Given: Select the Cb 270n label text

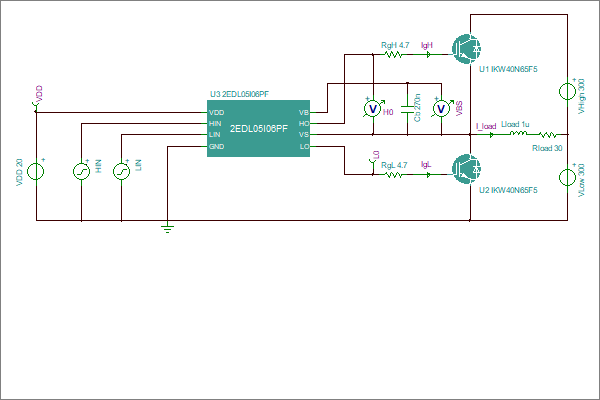Looking at the screenshot, I should coord(417,108).
